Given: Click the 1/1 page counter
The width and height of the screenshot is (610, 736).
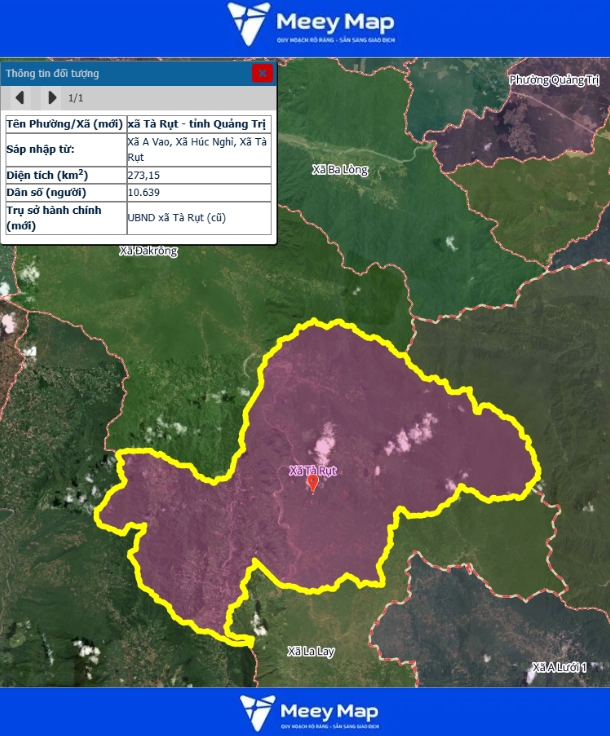Looking at the screenshot, I should 76,98.
